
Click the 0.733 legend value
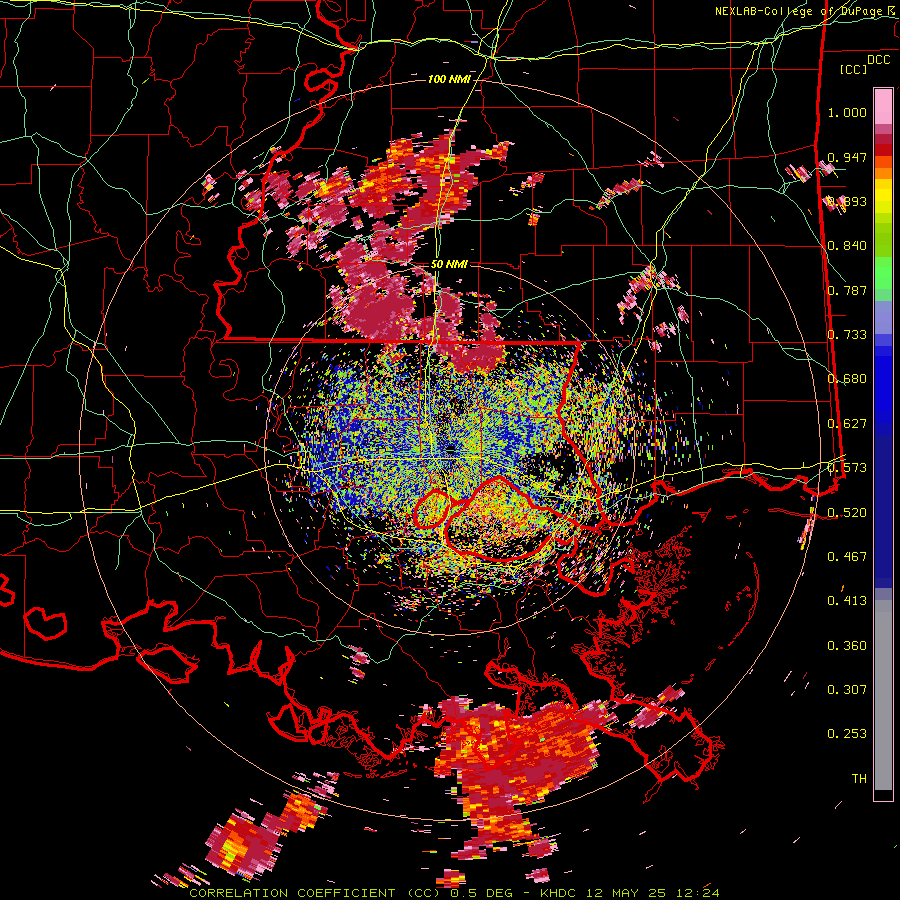coord(847,335)
